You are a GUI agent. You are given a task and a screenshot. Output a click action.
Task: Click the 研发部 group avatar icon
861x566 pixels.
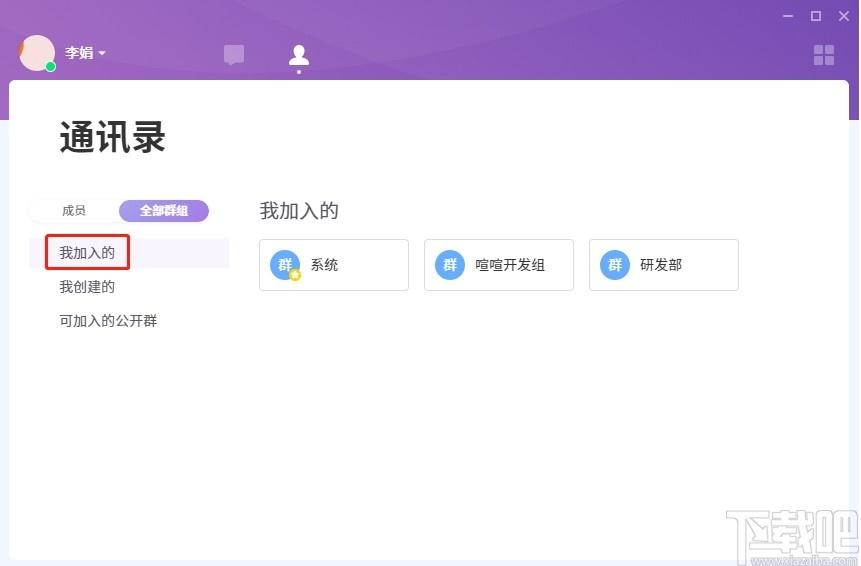615,265
